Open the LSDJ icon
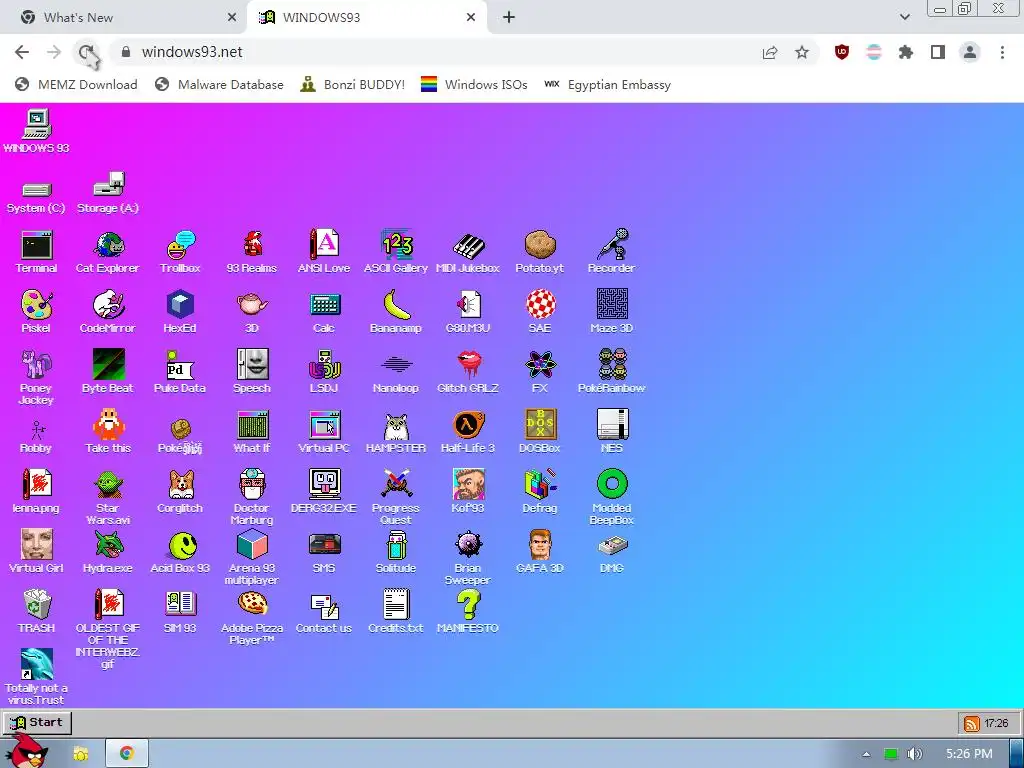This screenshot has height=768, width=1024. coord(324,372)
